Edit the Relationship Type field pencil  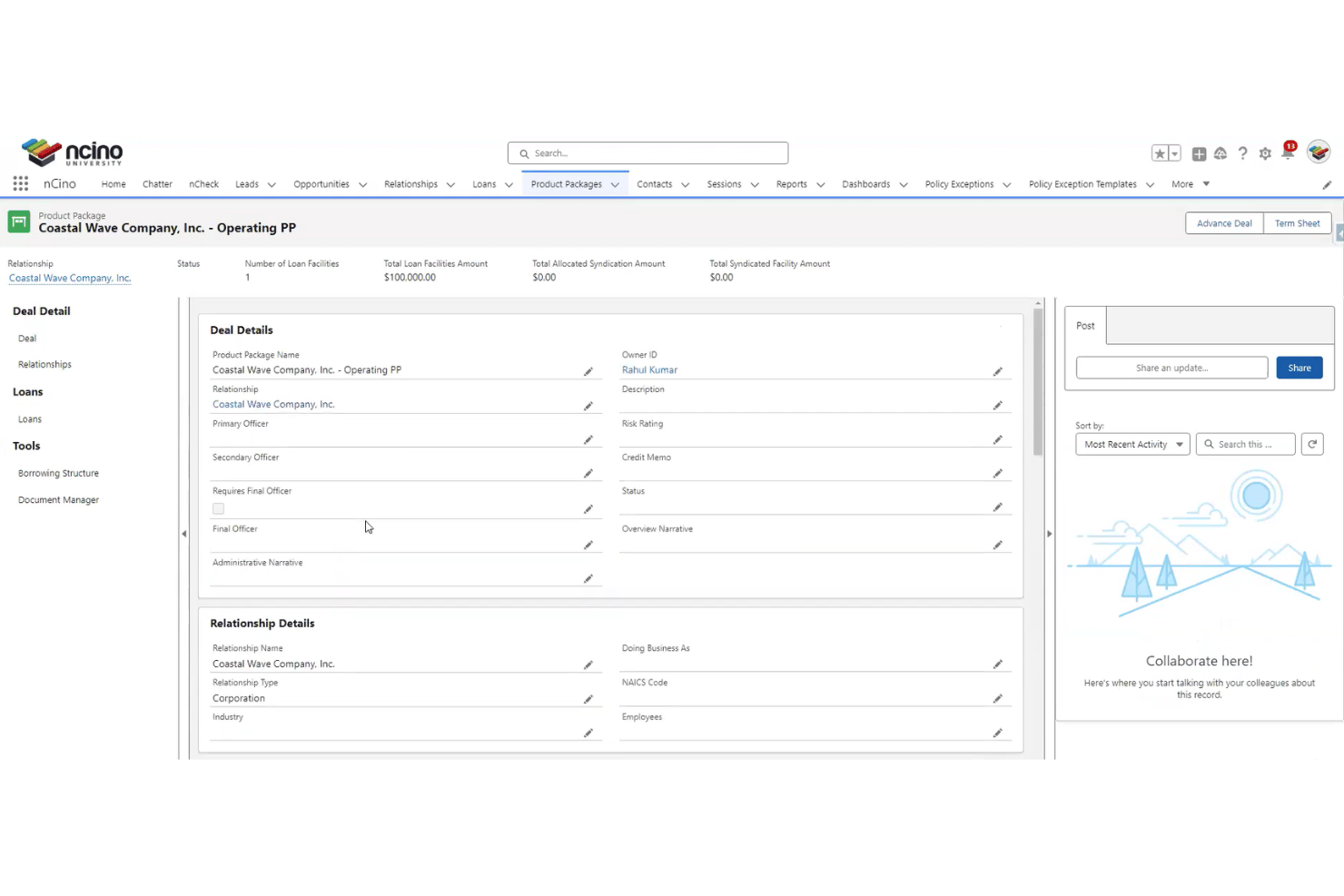click(588, 699)
